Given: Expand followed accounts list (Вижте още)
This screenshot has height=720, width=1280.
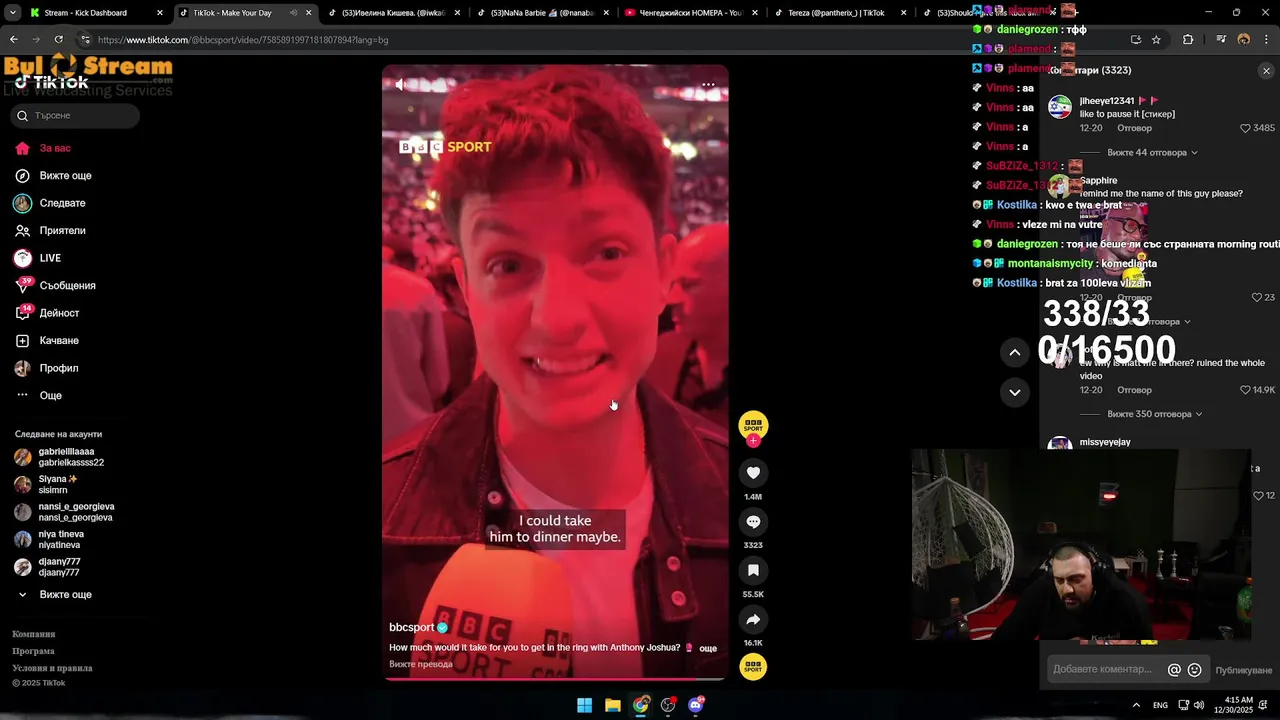Looking at the screenshot, I should pos(65,595).
